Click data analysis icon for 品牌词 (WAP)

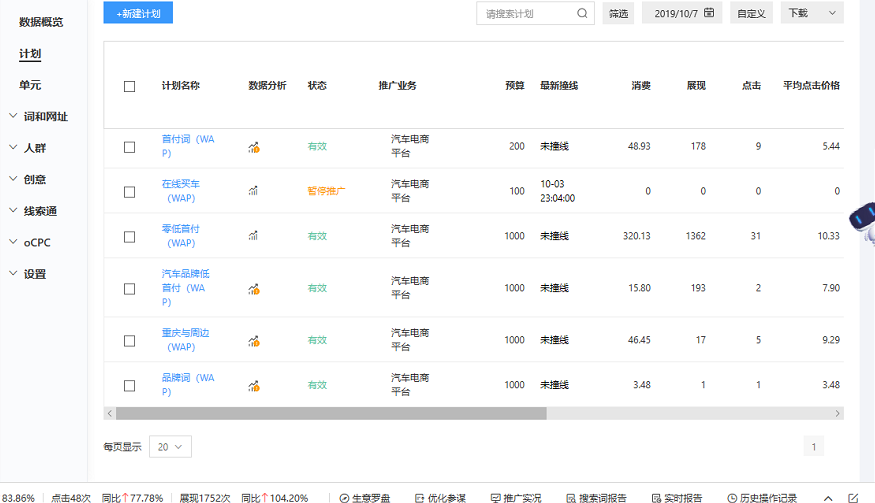point(254,385)
